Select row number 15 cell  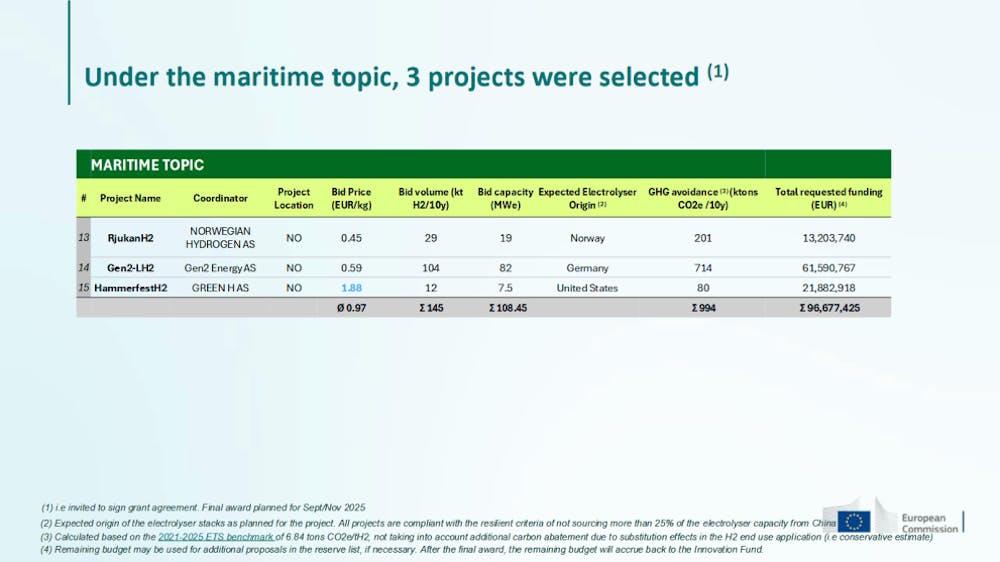[x=84, y=288]
